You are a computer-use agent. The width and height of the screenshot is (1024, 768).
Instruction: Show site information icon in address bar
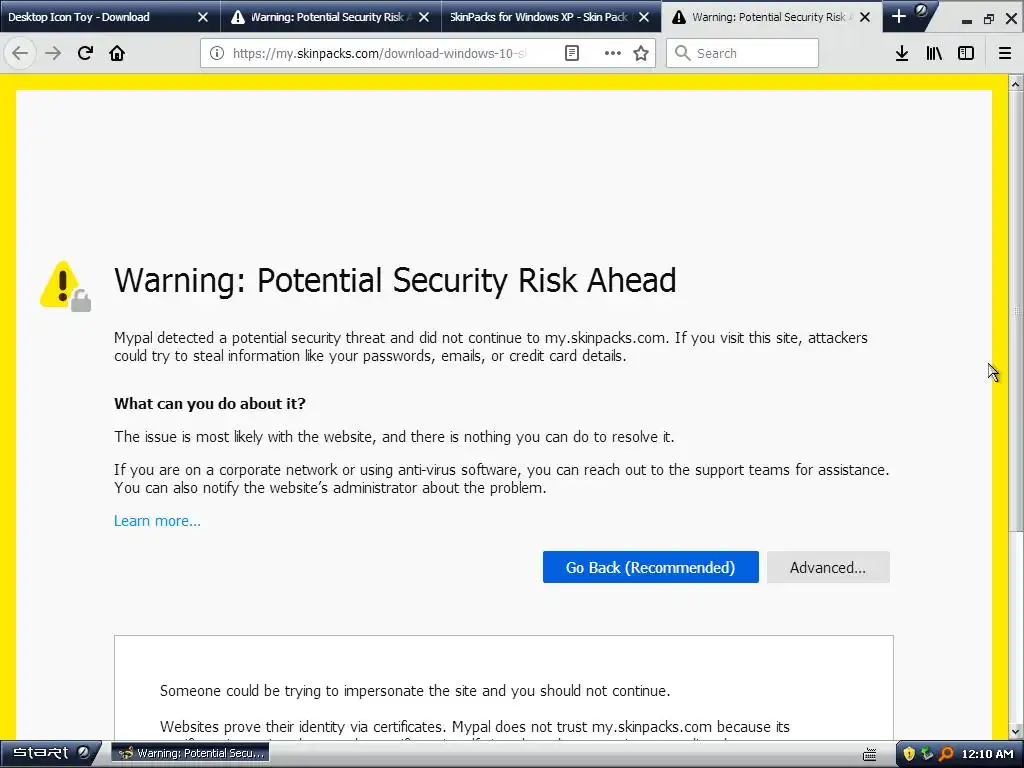click(x=217, y=53)
